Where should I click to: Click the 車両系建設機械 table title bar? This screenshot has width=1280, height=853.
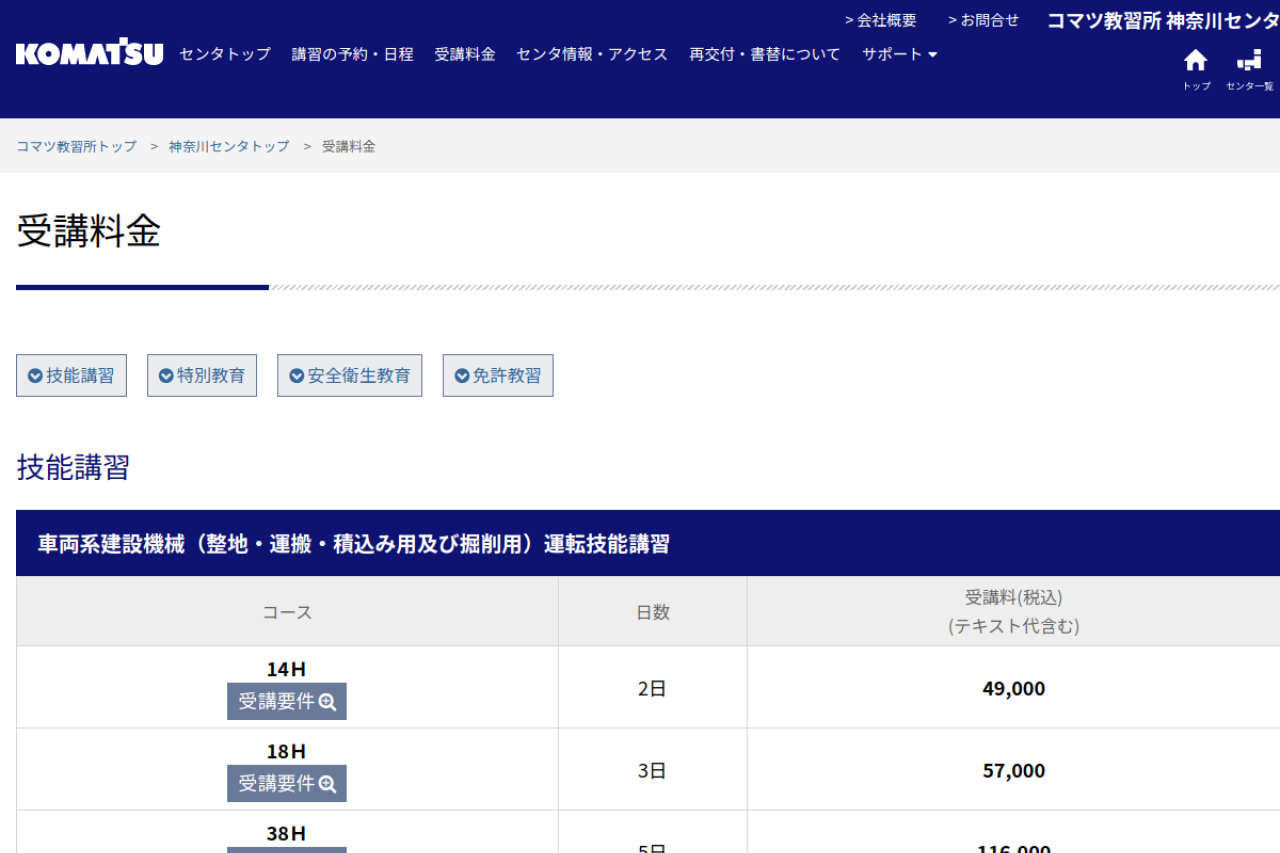[648, 544]
